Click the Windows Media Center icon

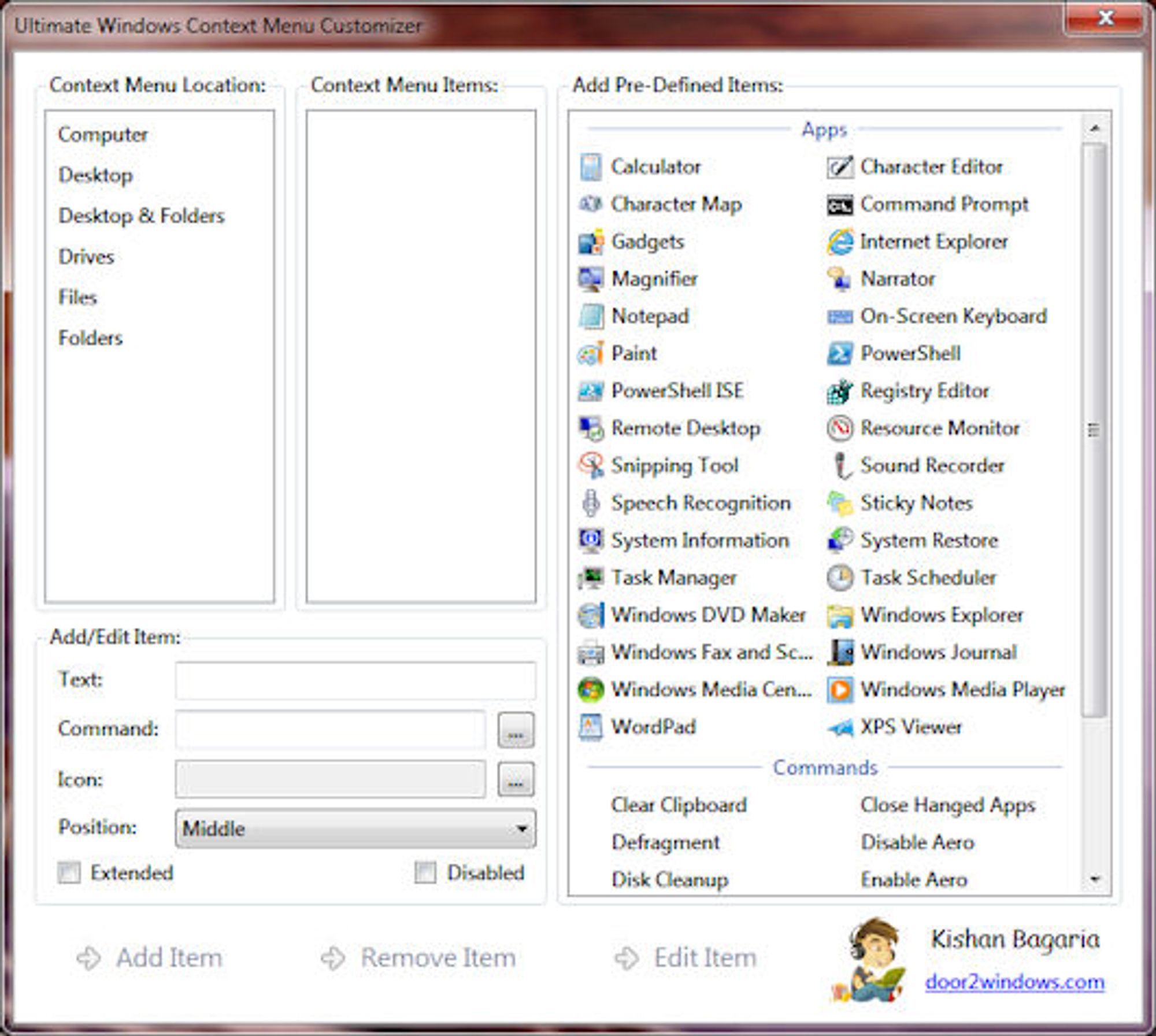591,690
